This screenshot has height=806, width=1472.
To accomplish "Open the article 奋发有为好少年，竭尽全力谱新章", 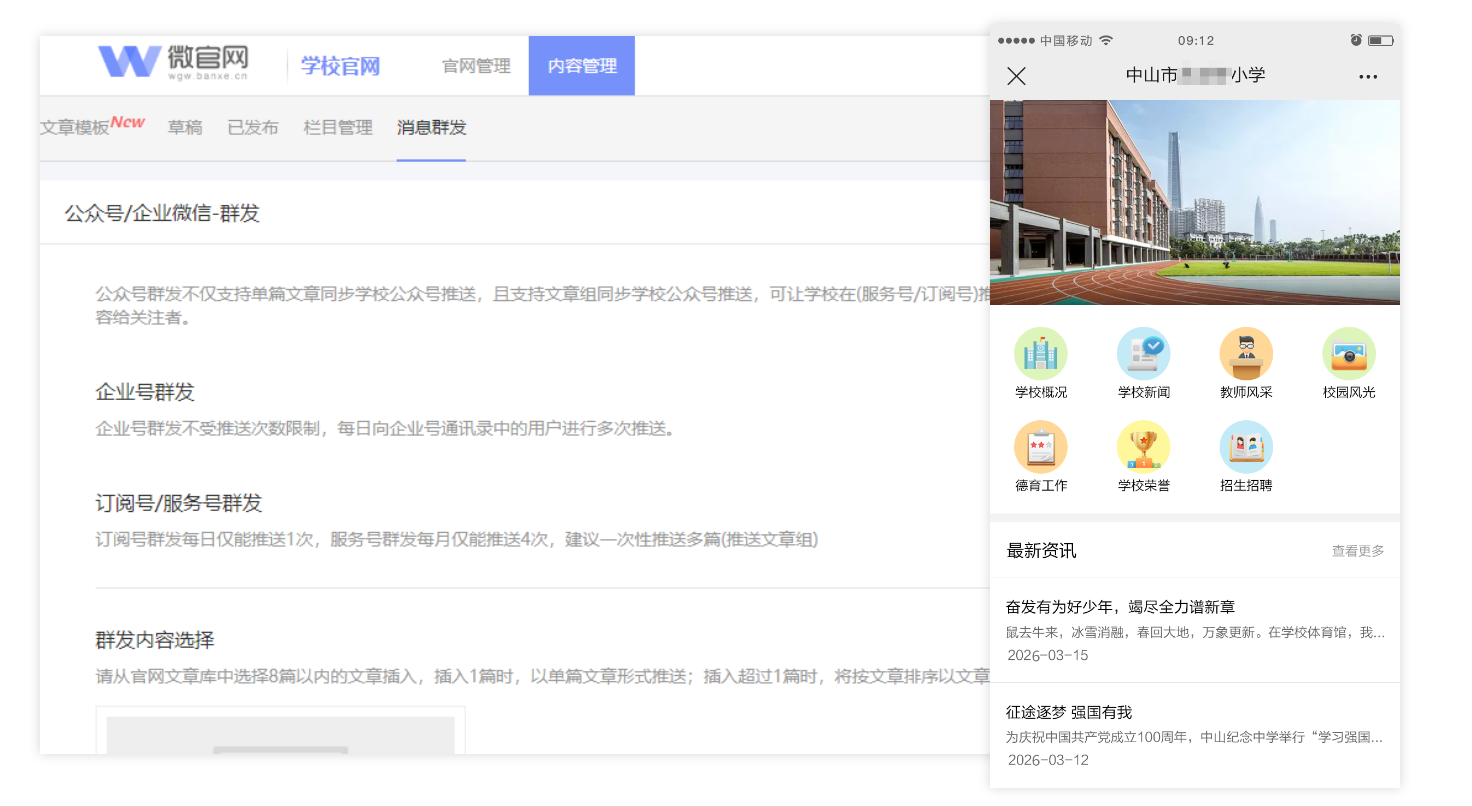I will pos(1120,607).
